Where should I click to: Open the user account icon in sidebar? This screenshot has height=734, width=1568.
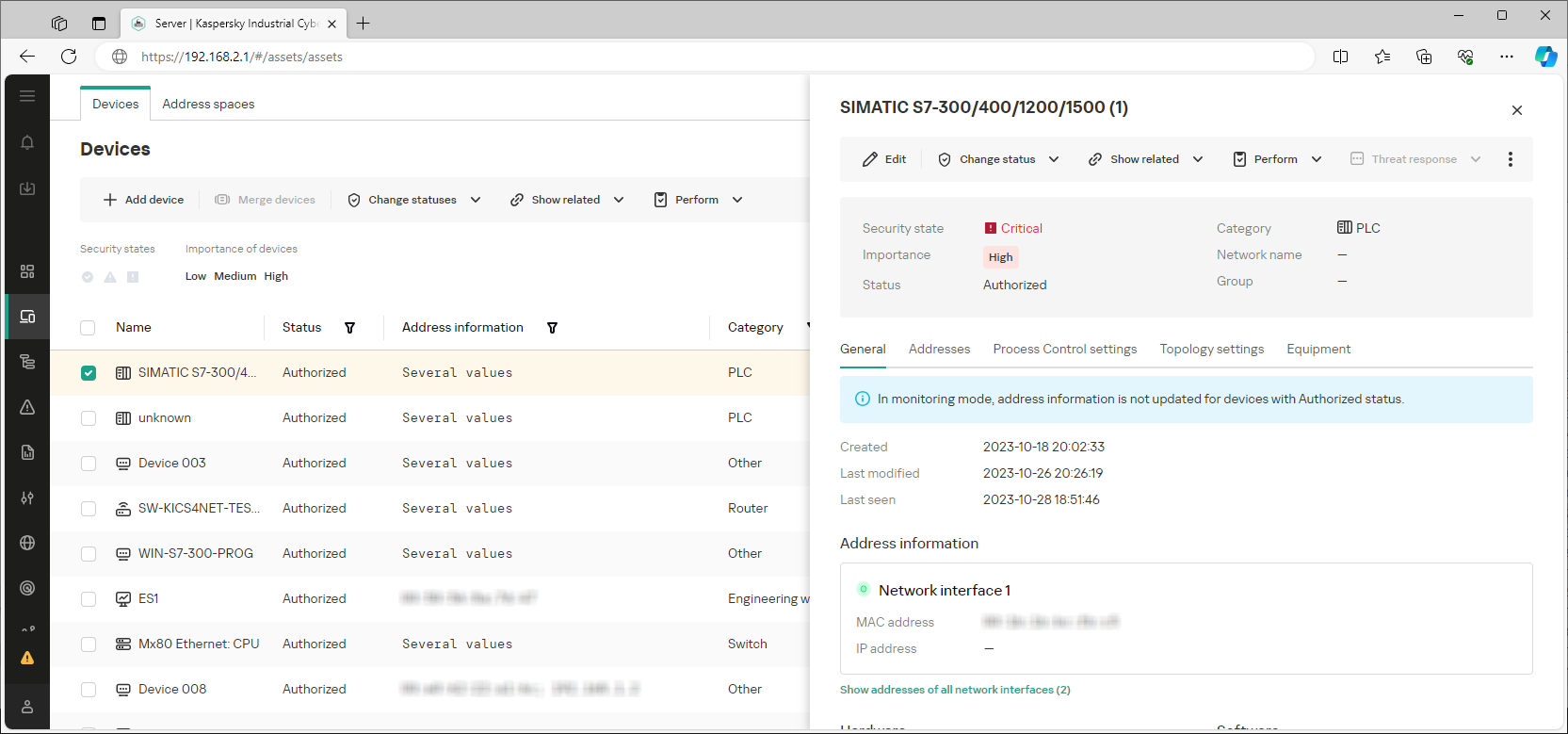point(27,707)
